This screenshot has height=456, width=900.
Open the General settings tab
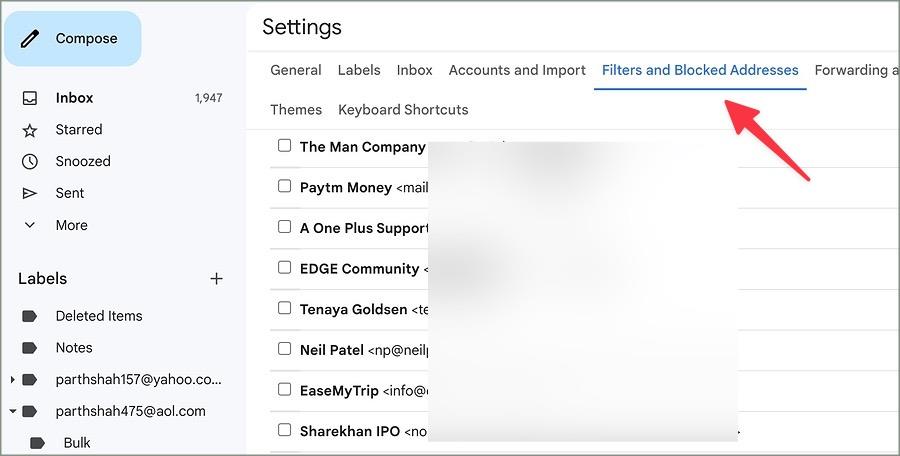click(x=296, y=70)
